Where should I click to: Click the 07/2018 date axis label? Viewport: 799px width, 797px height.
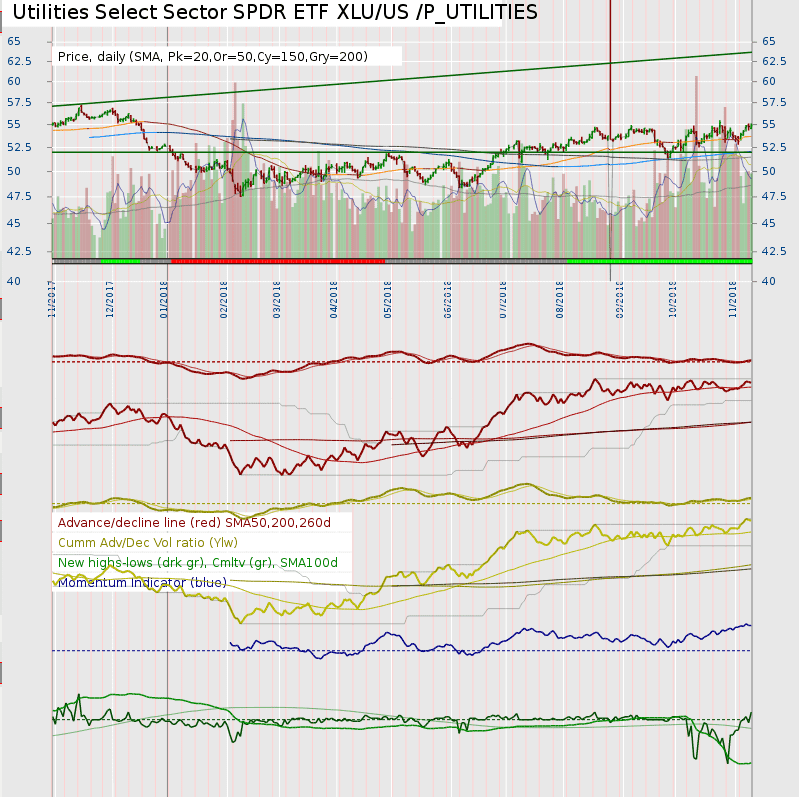[503, 300]
